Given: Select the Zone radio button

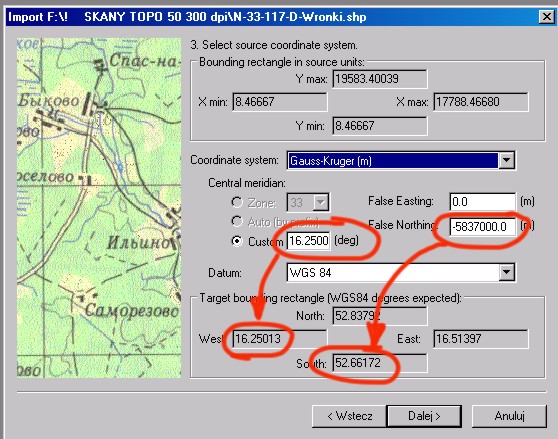Looking at the screenshot, I should click(x=237, y=202).
